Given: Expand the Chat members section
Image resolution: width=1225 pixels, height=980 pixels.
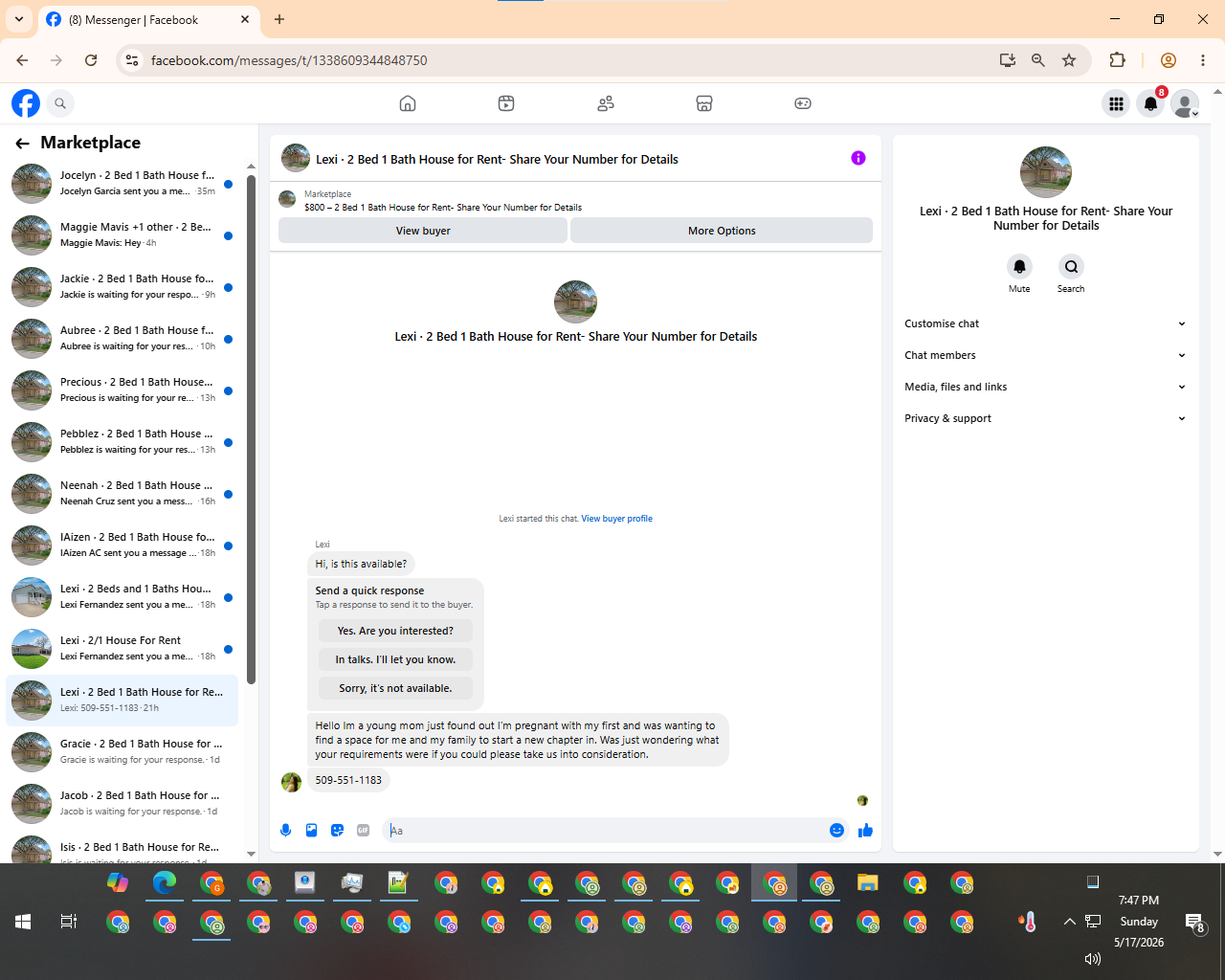Looking at the screenshot, I should pyautogui.click(x=1045, y=355).
